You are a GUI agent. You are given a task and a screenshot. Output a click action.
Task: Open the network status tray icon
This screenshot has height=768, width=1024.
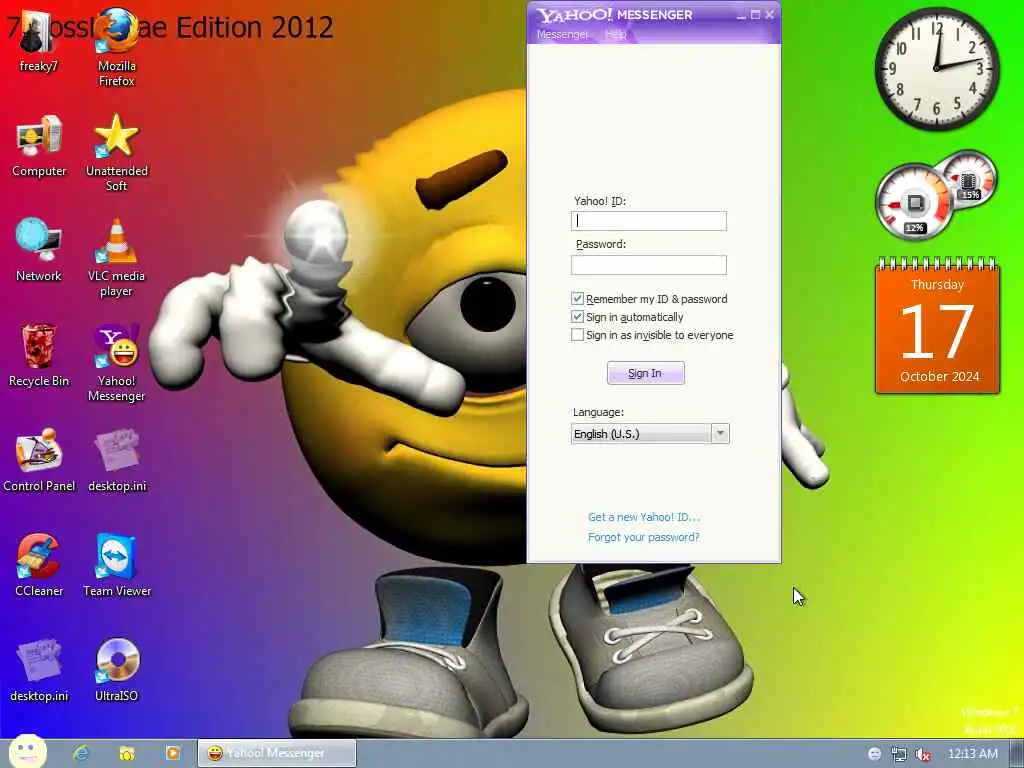coord(899,754)
